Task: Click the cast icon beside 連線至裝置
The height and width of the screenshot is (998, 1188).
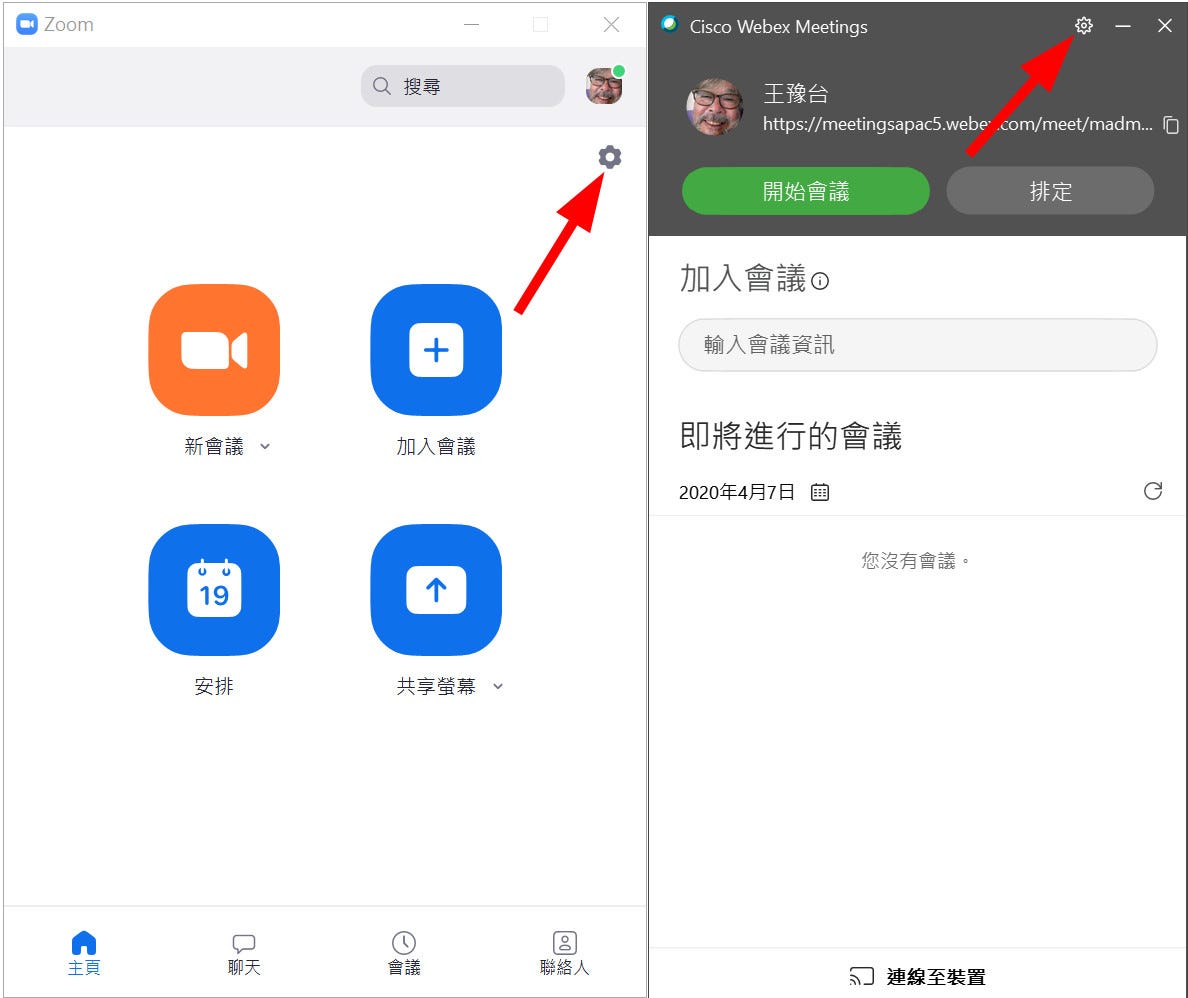Action: click(861, 976)
